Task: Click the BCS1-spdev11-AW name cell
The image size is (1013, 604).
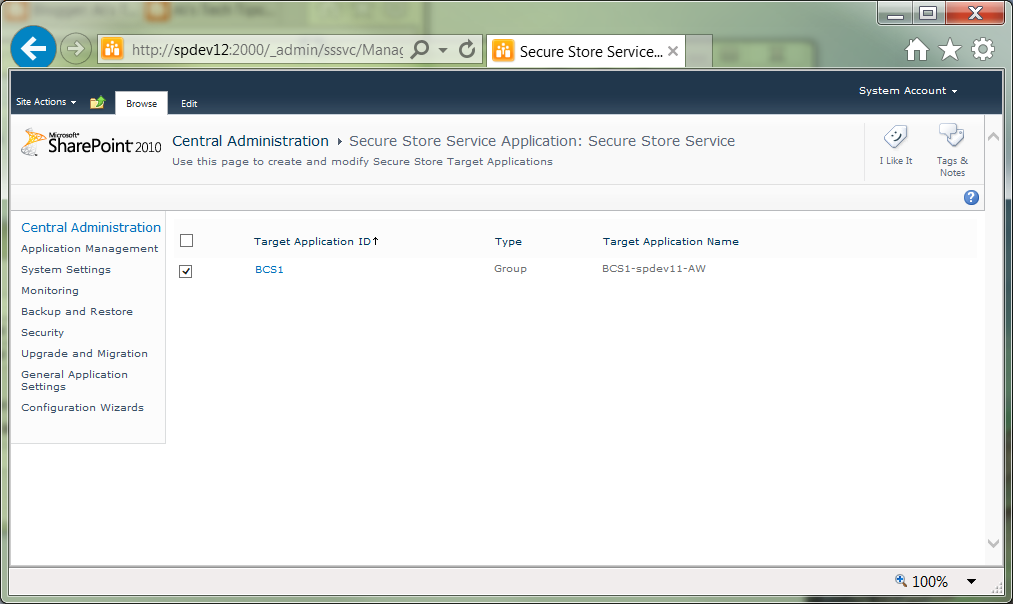Action: coord(654,269)
